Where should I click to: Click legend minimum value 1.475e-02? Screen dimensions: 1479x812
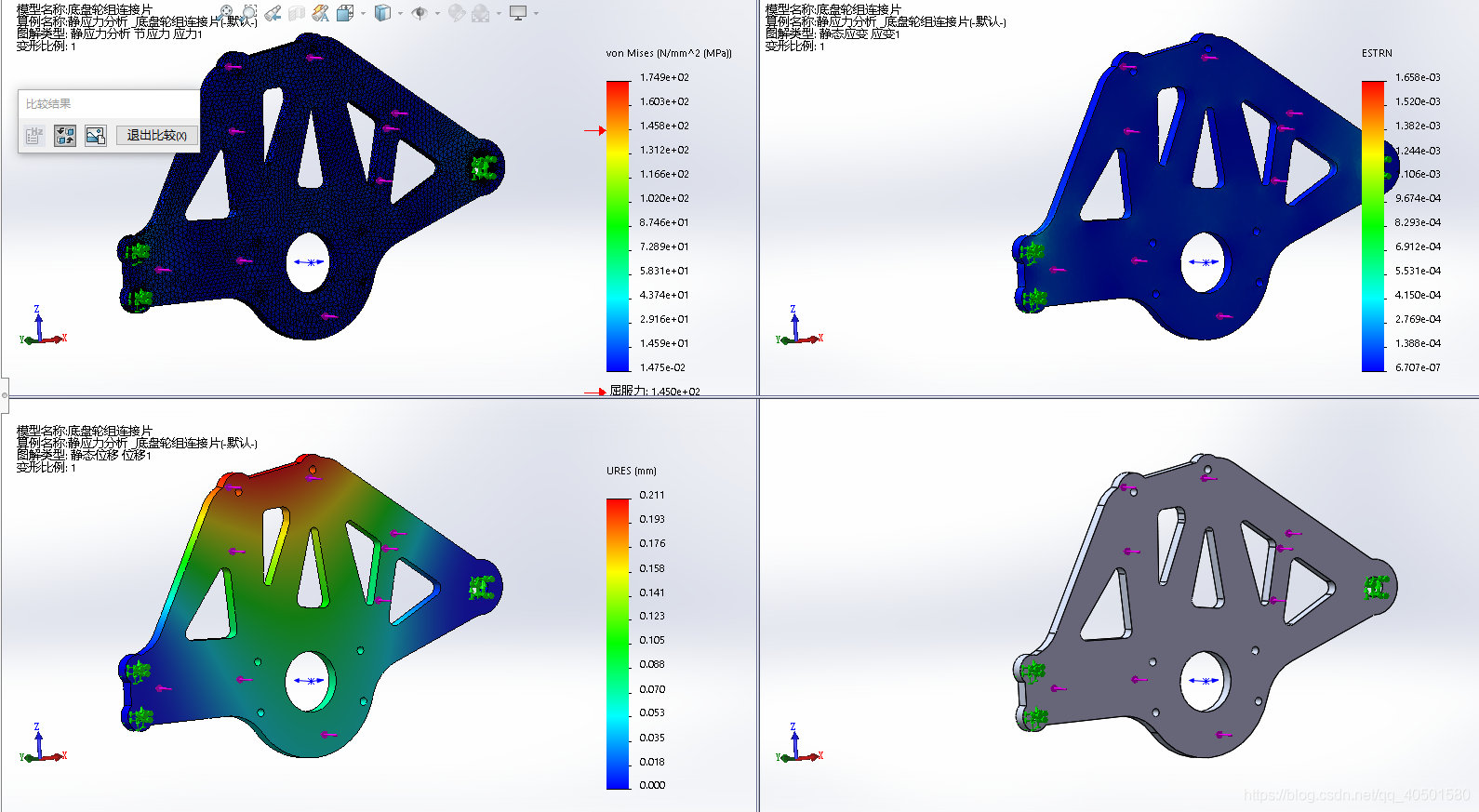pos(662,367)
